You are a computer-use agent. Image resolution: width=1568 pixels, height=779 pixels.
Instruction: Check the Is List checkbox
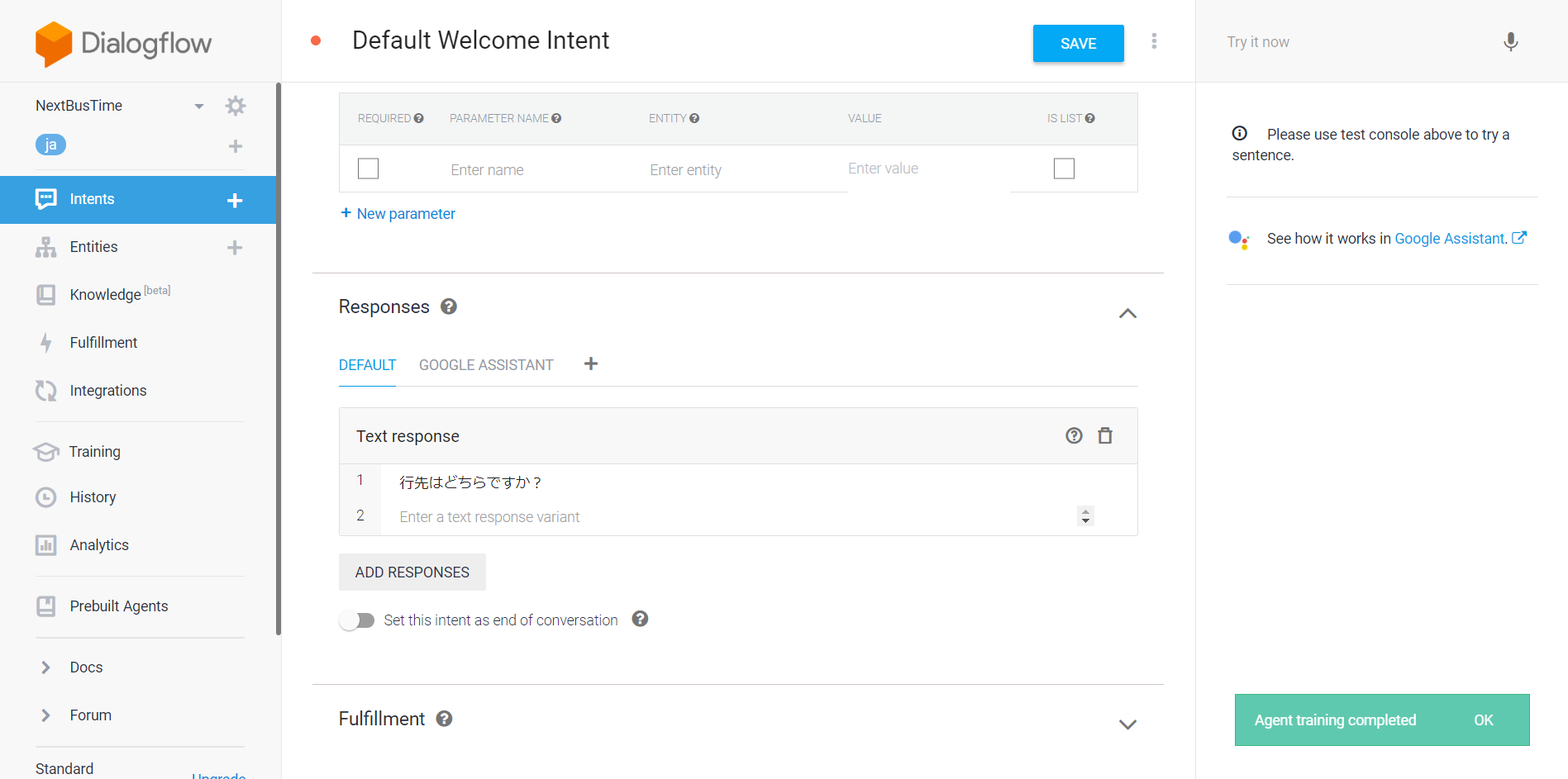point(1064,169)
